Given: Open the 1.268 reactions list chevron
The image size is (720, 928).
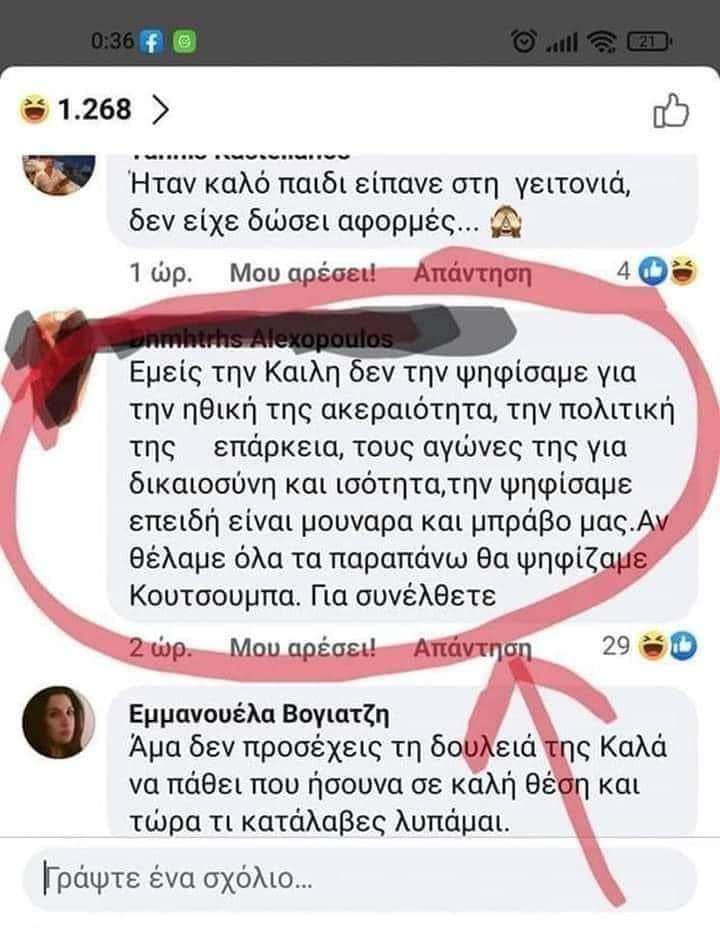Looking at the screenshot, I should (160, 110).
